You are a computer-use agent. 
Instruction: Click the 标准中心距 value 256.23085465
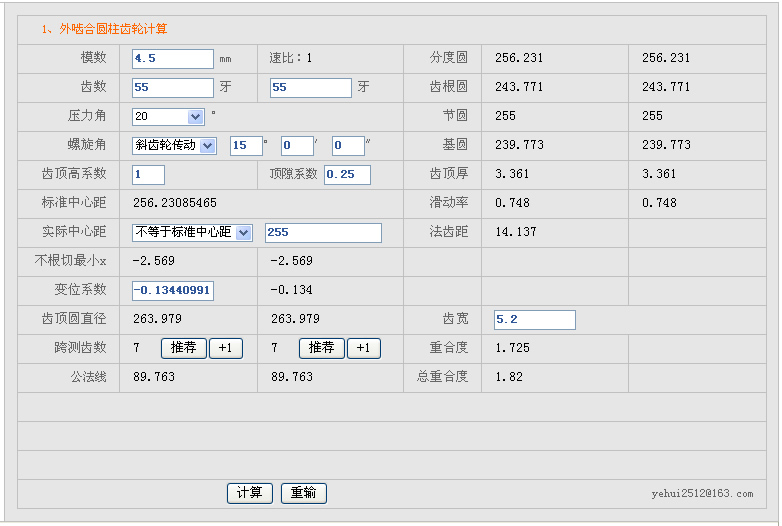pyautogui.click(x=175, y=203)
